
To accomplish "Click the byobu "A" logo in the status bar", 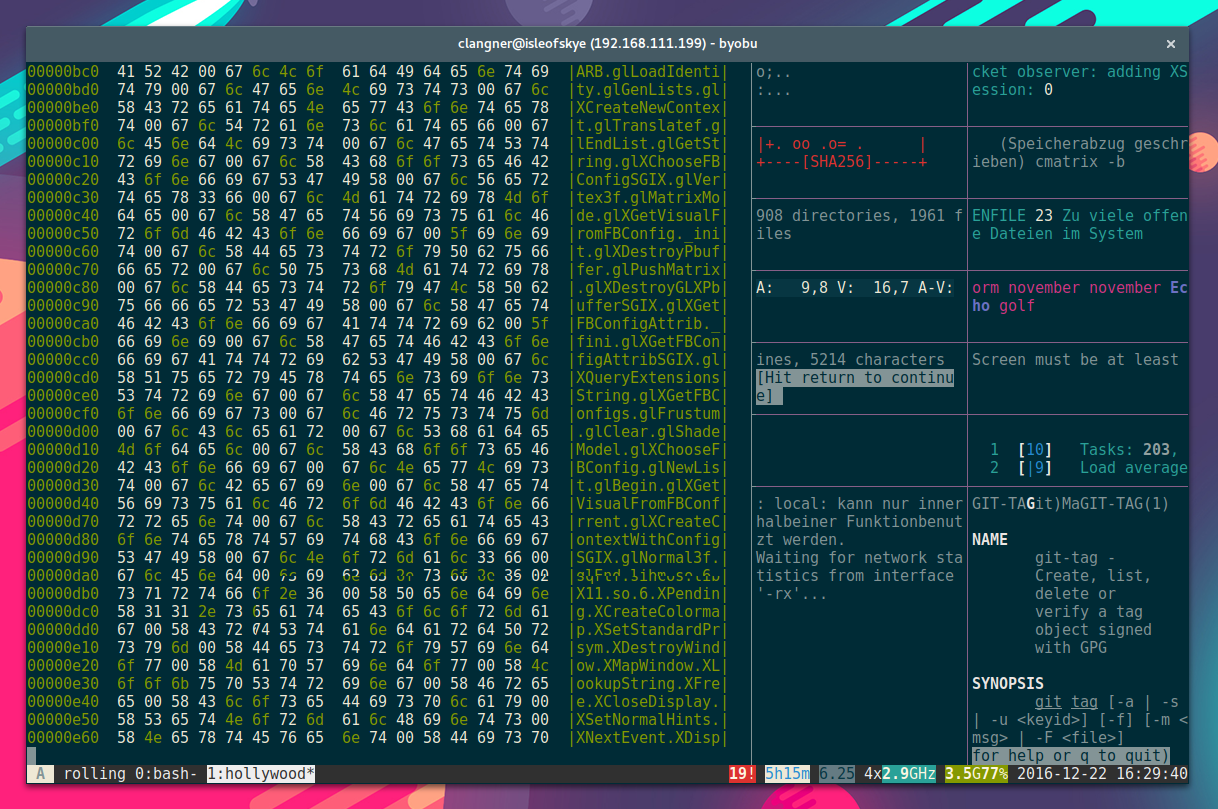I will (x=41, y=773).
